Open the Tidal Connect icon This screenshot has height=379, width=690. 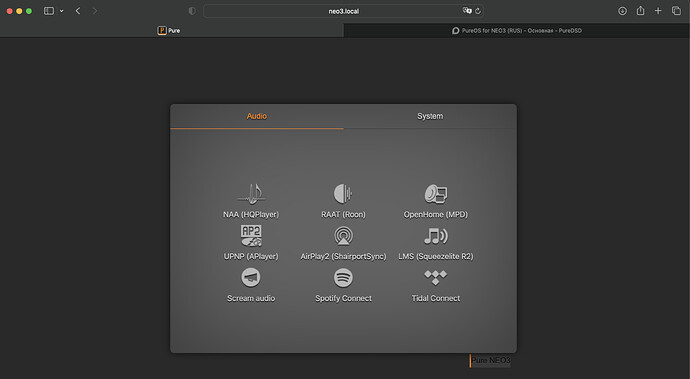(x=436, y=277)
